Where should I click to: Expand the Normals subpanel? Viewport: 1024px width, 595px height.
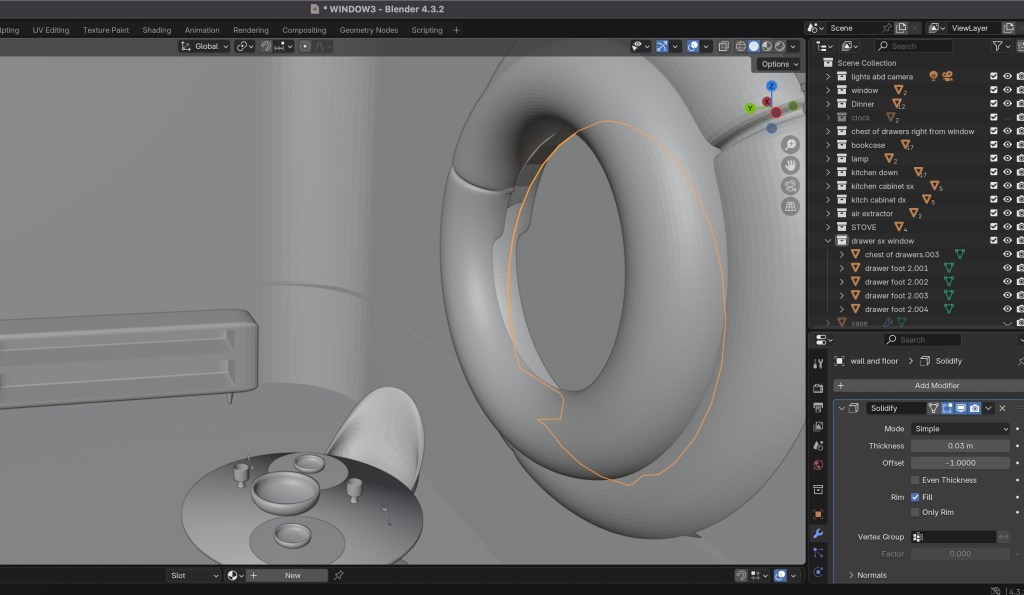851,575
